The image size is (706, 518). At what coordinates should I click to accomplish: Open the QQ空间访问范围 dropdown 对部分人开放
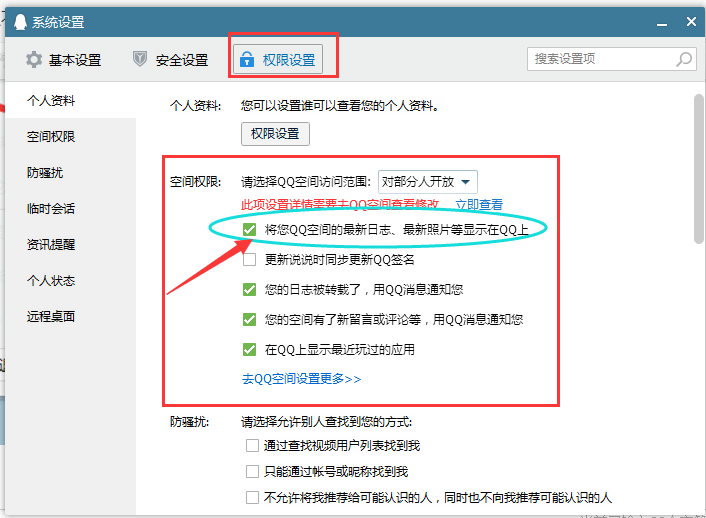(427, 182)
